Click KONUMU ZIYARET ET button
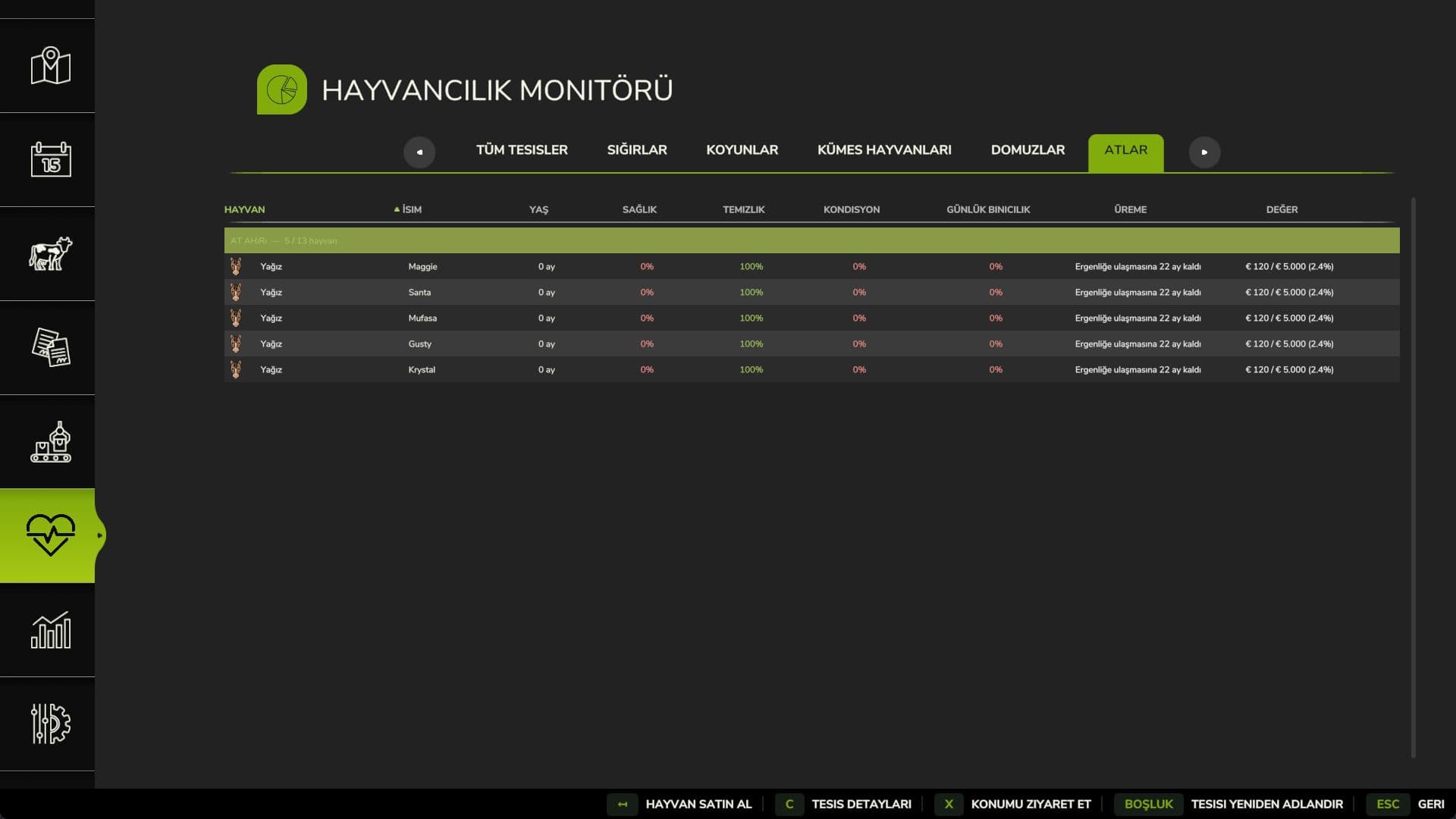 point(1015,804)
